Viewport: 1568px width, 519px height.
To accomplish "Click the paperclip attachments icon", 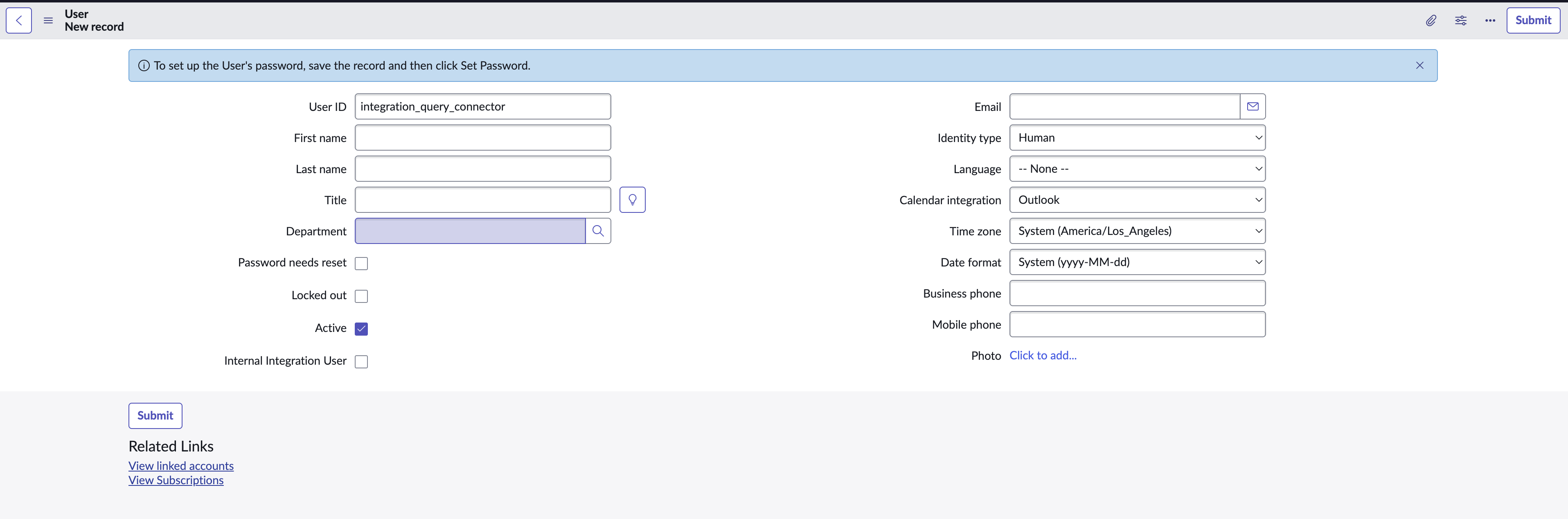I will point(1431,21).
